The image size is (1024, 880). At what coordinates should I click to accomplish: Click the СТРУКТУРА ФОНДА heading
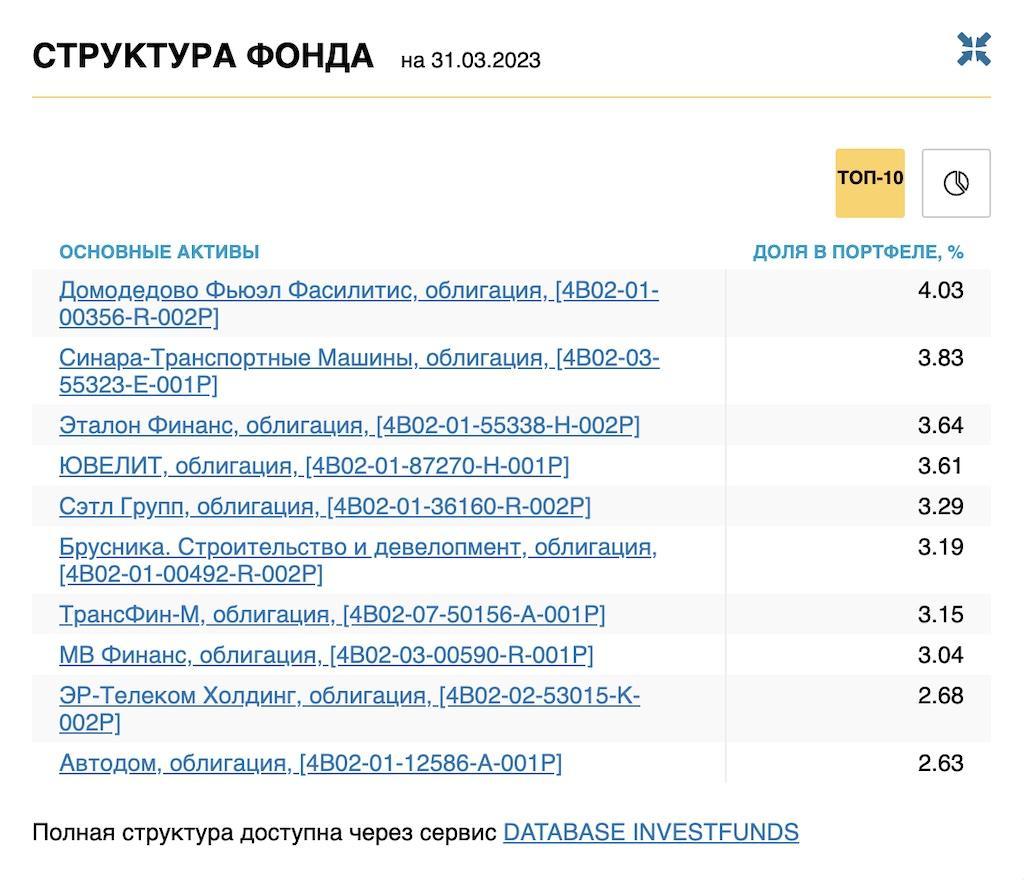203,56
